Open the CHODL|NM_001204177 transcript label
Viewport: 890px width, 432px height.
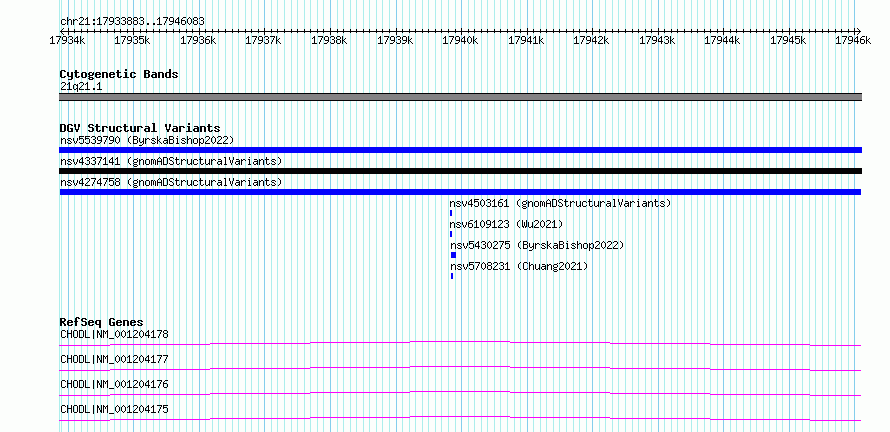[115, 359]
